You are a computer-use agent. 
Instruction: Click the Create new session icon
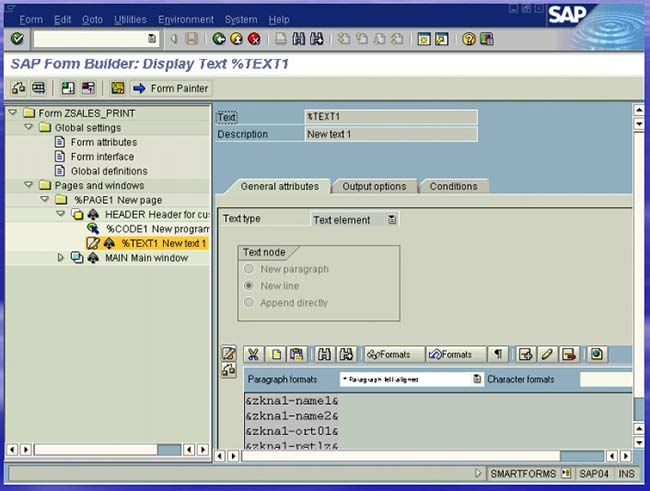click(x=424, y=39)
